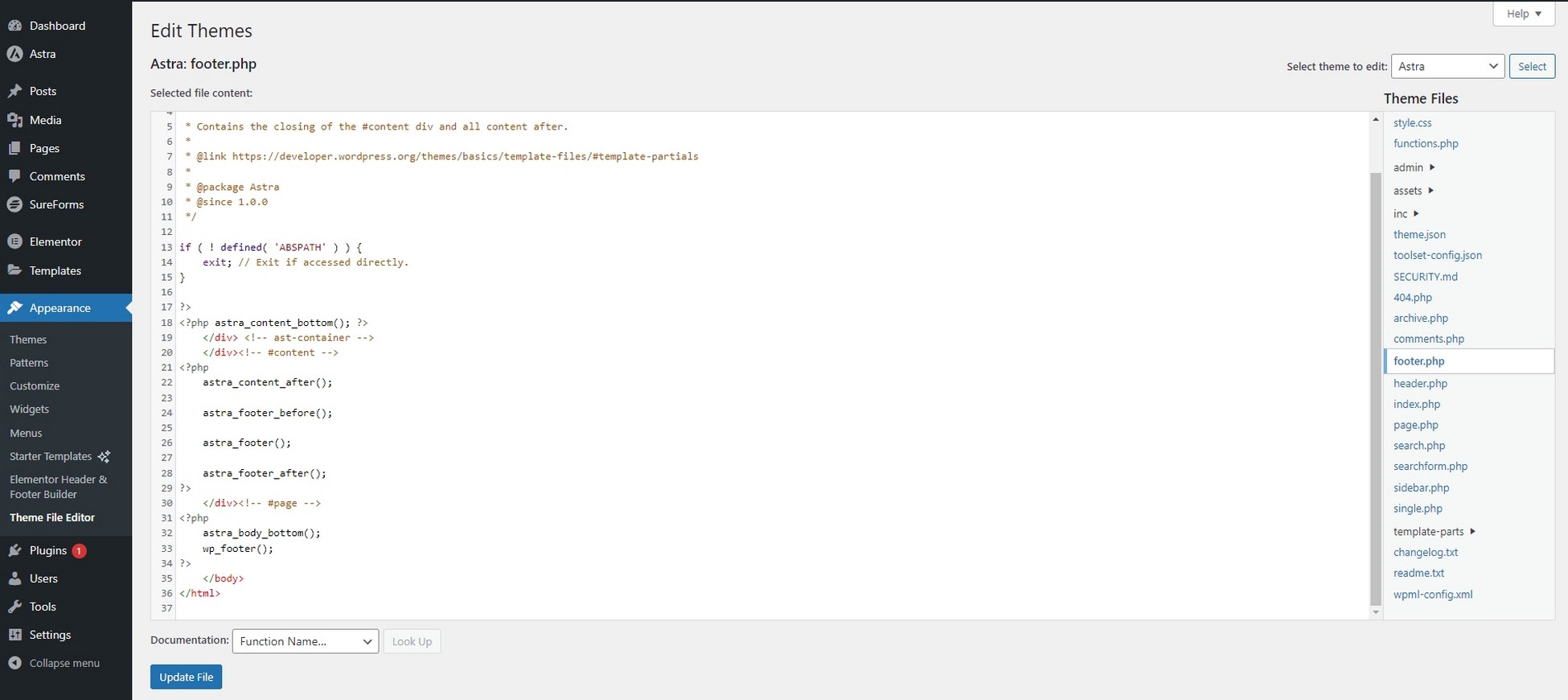Open the Function Name documentation dropdown
This screenshot has height=700, width=1568.
306,641
